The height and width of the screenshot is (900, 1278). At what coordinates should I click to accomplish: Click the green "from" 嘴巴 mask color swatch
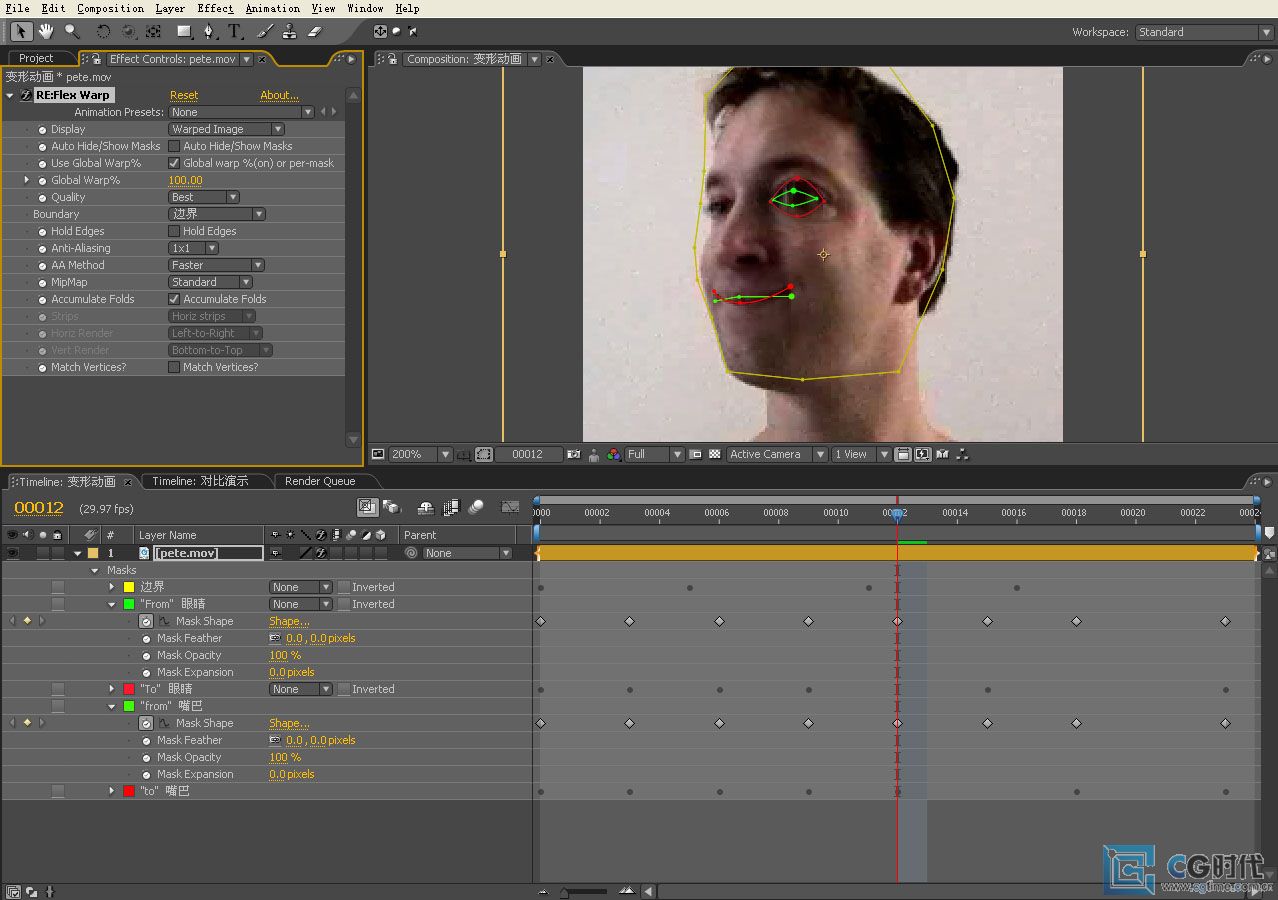[129, 706]
